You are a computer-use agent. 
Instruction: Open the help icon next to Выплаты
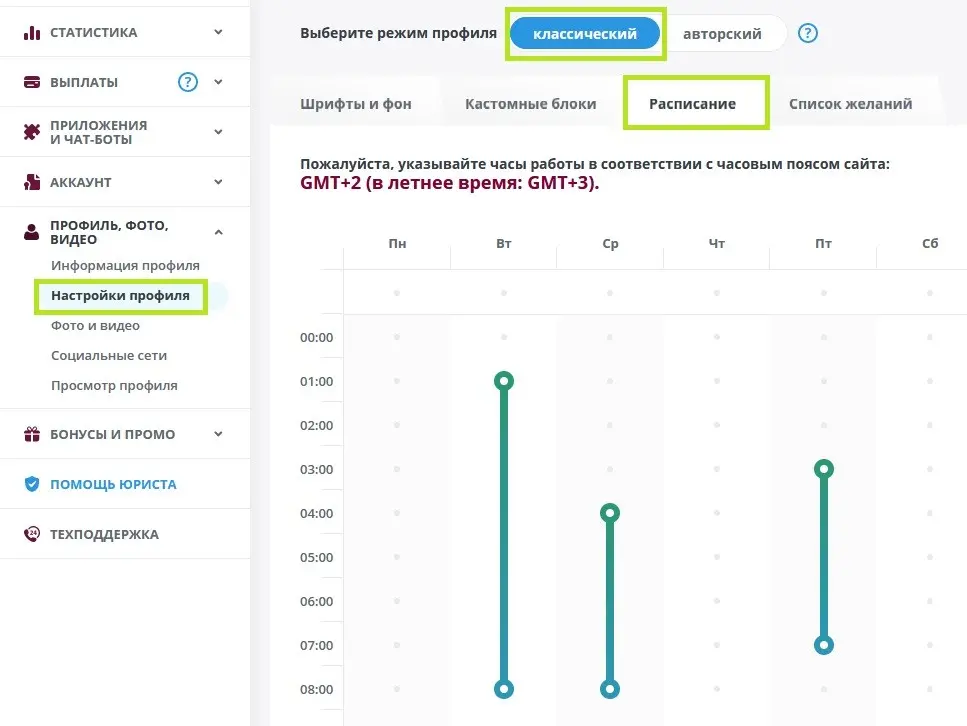pos(187,82)
